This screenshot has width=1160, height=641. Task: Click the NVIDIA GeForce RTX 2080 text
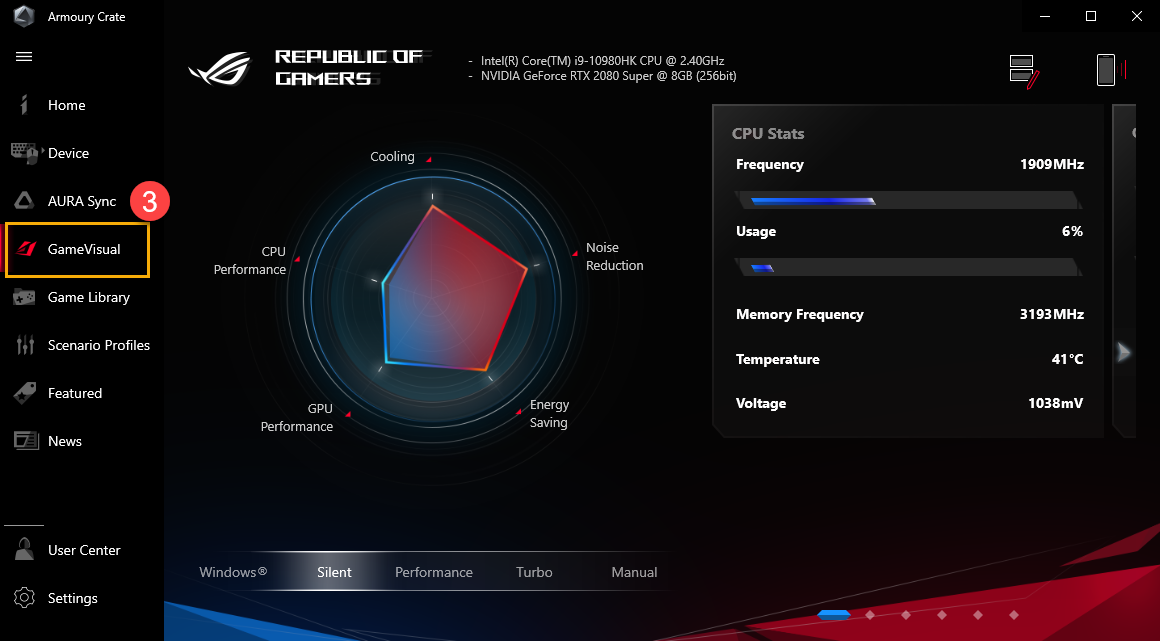[608, 75]
